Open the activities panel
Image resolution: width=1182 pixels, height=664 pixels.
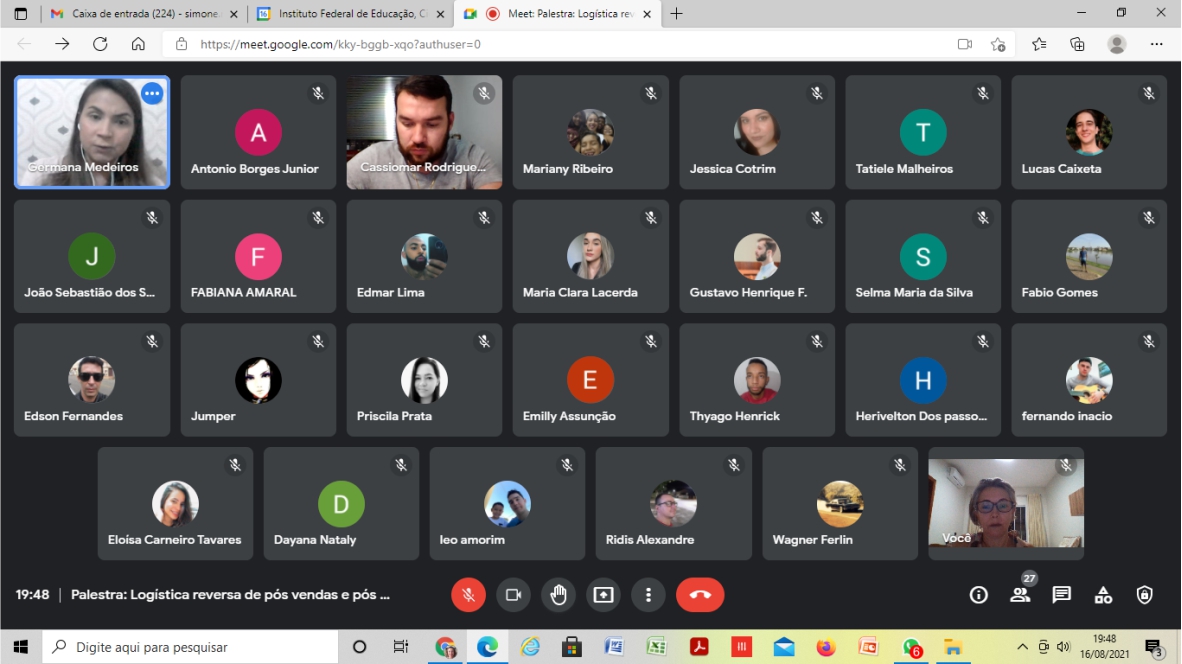pos(1103,595)
